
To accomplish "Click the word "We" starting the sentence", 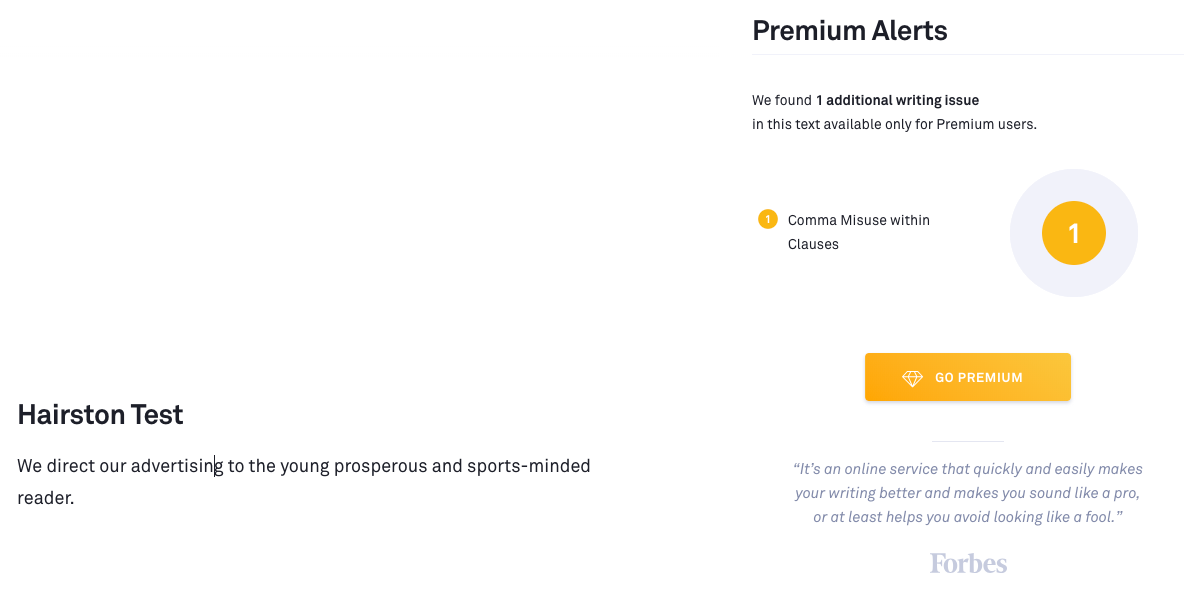I will (29, 466).
